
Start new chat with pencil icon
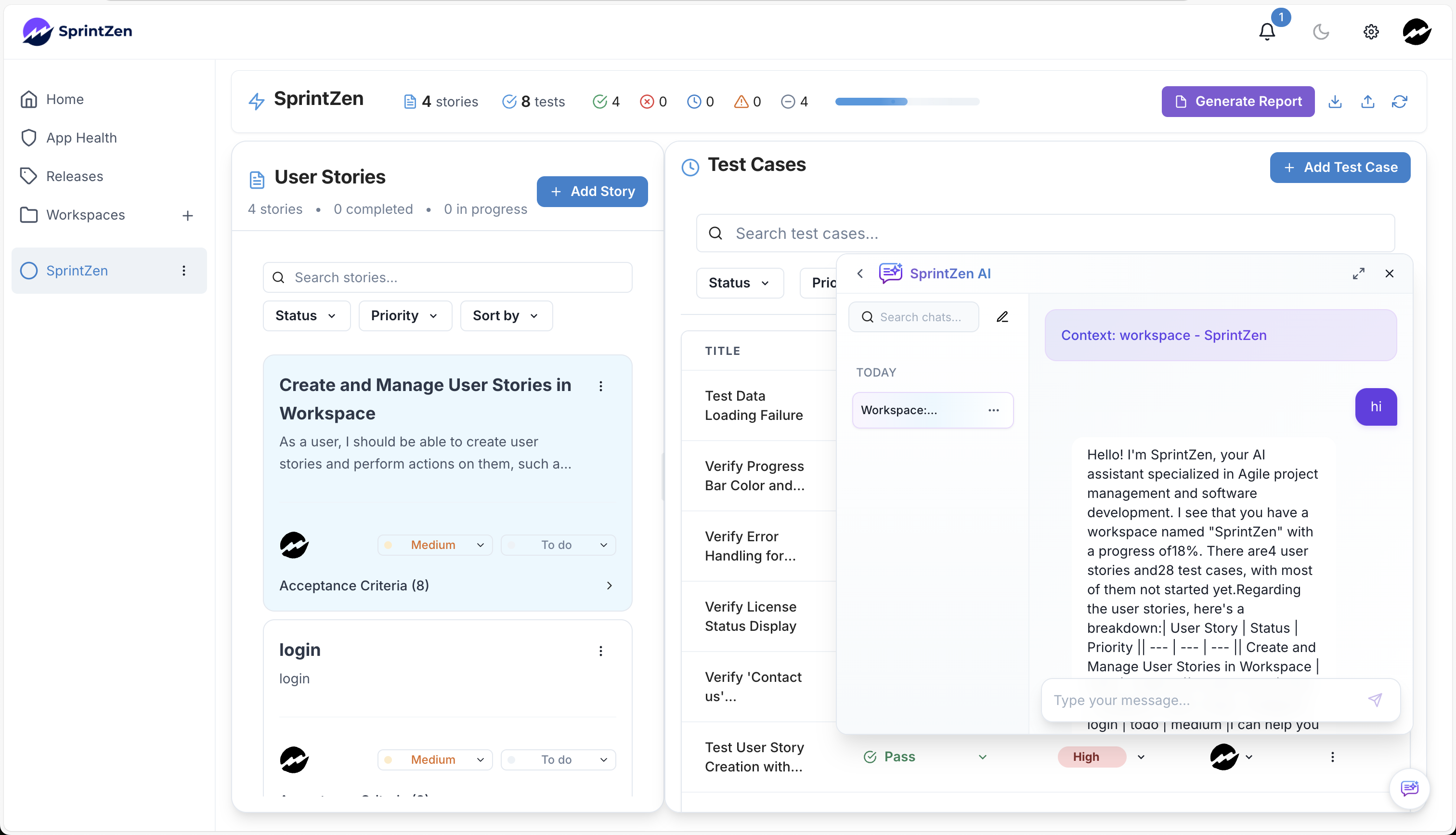(x=1002, y=317)
